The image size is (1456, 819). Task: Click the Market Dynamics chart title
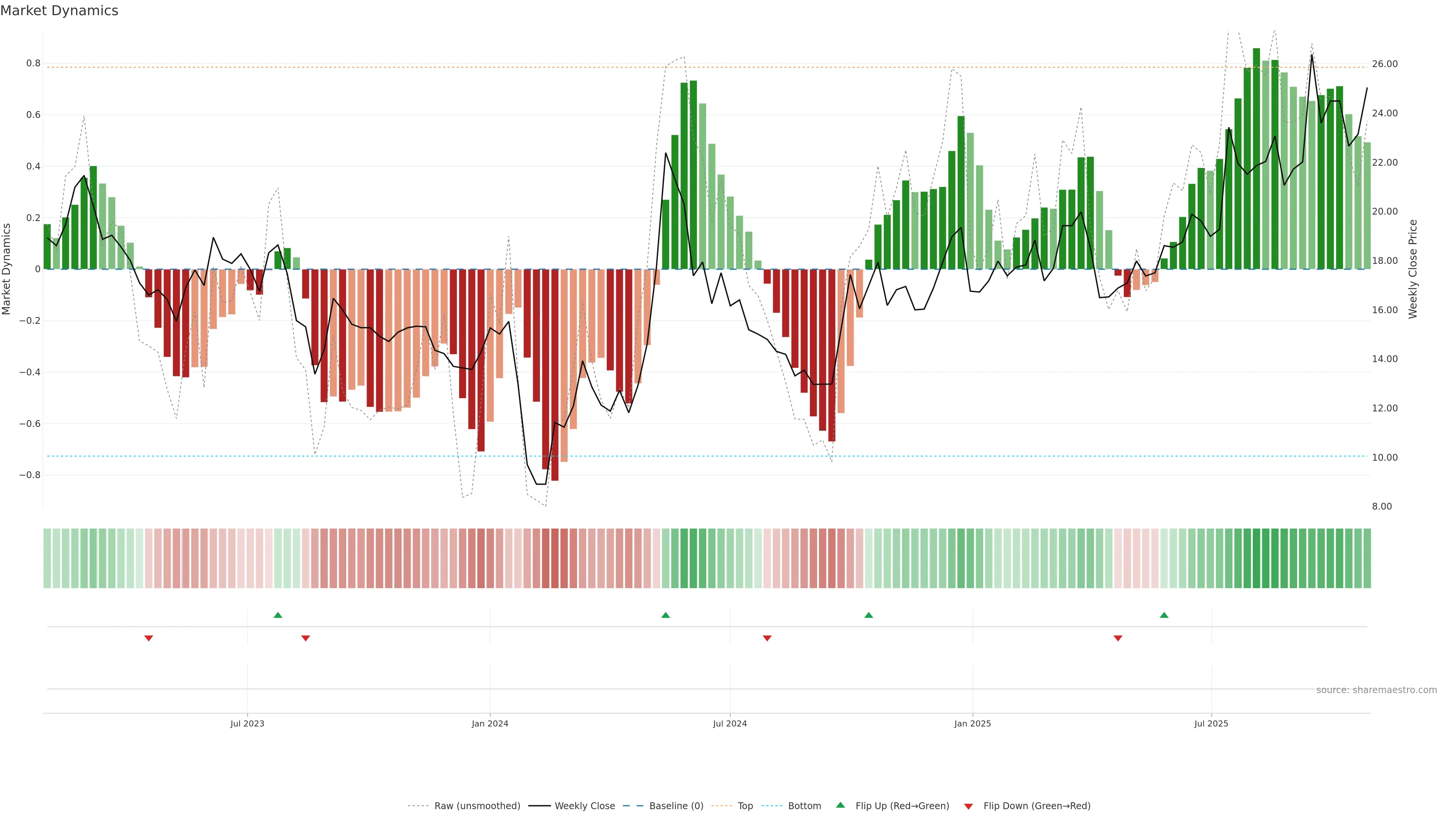click(60, 11)
